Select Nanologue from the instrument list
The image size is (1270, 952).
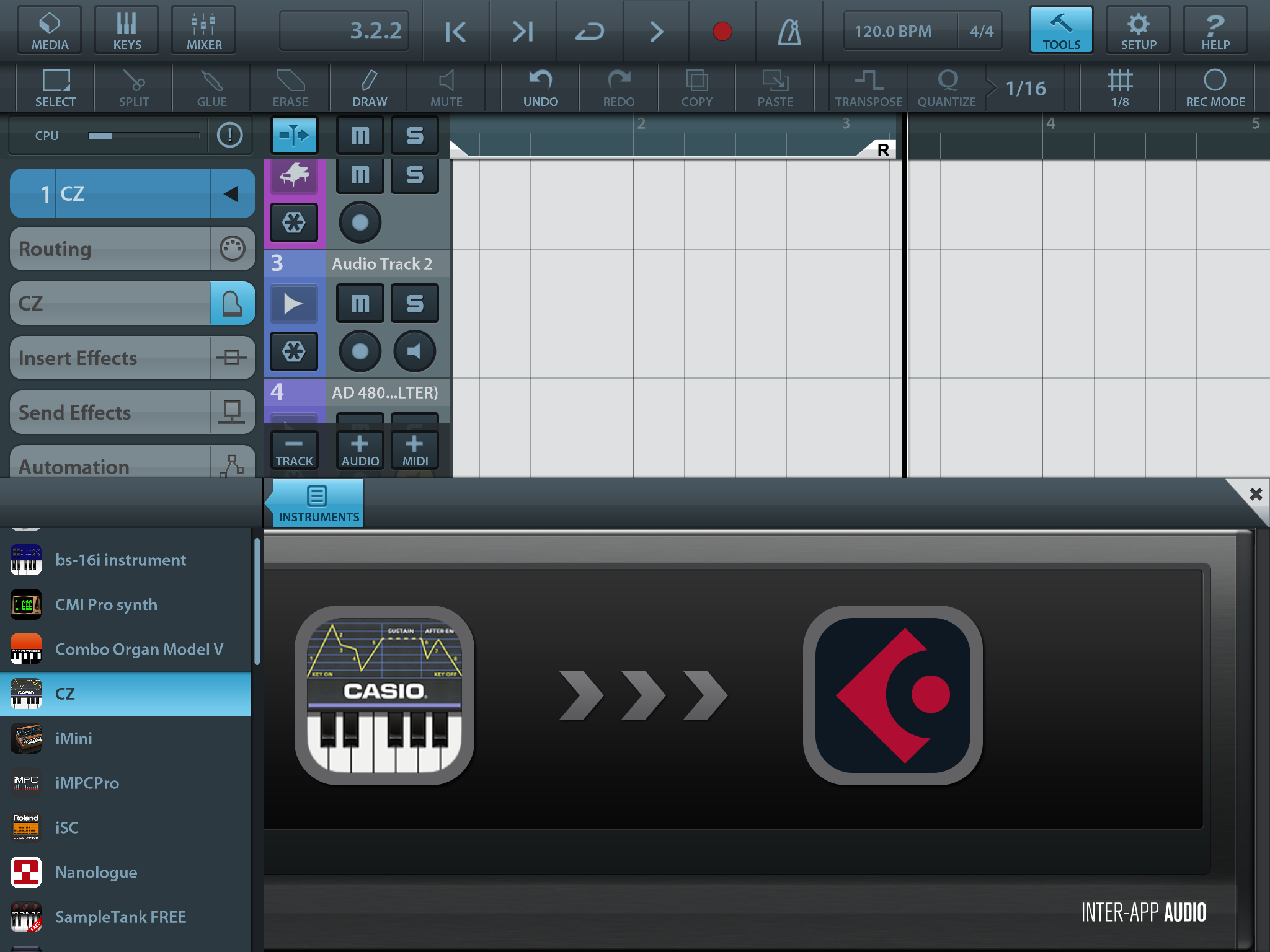[125, 872]
